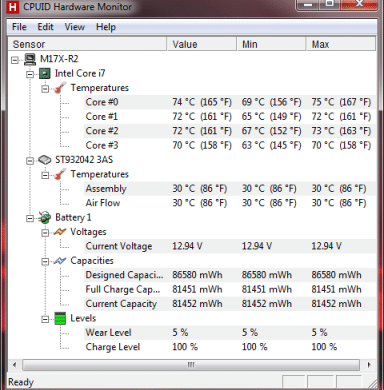Collapse the Voltages branch
Viewport: 384px width, 390px height.
tap(45, 233)
